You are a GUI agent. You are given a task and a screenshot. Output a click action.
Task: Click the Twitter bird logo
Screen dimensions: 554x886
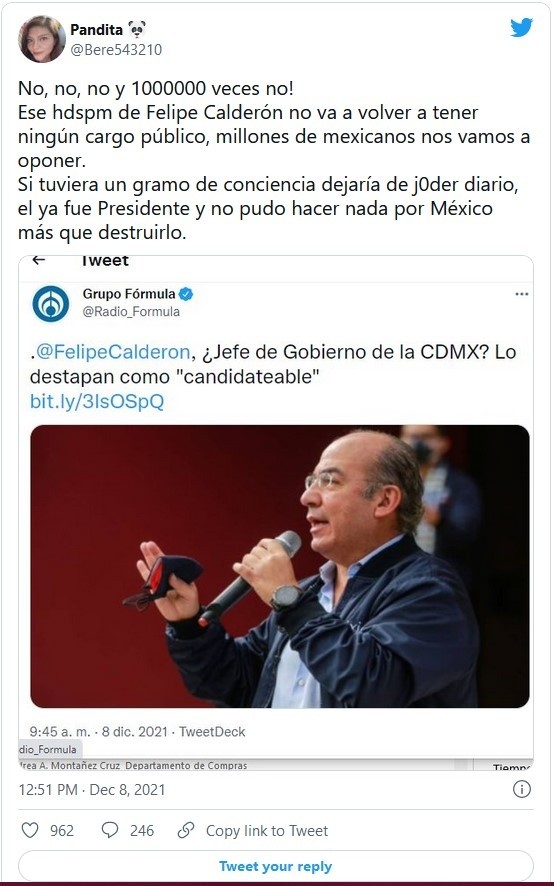point(521,27)
